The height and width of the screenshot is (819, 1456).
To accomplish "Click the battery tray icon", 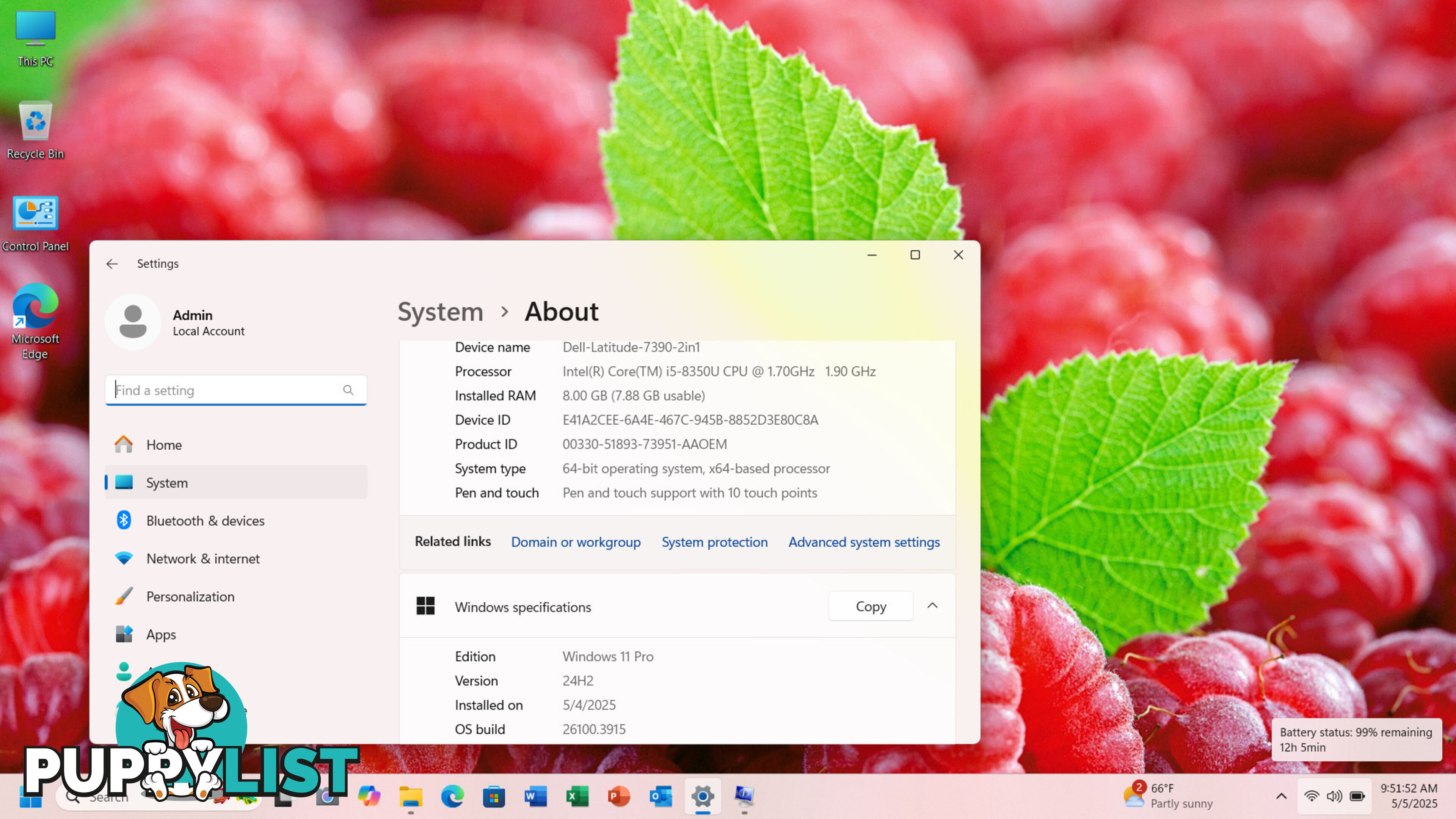I will (1358, 796).
